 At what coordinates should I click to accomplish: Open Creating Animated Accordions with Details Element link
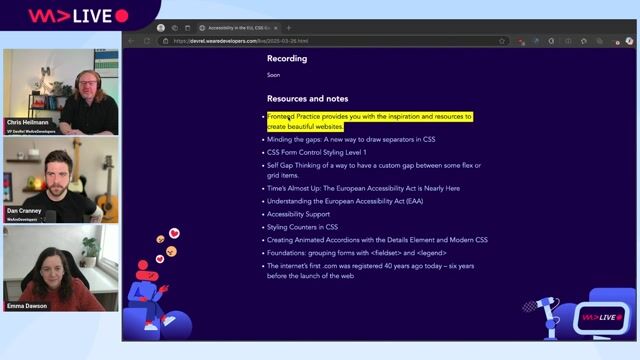(x=377, y=240)
